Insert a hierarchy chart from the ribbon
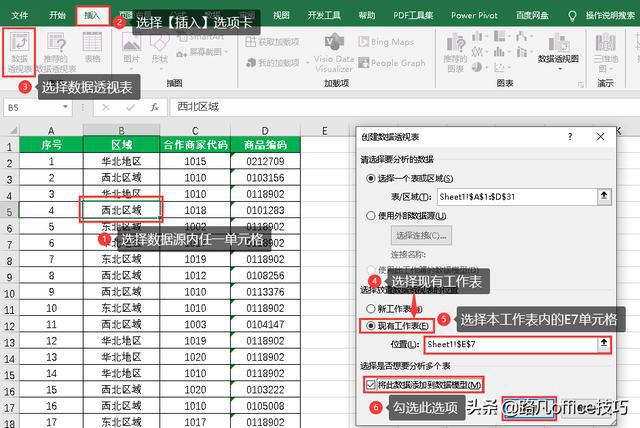Screen dimensions: 640x428 tap(499, 37)
